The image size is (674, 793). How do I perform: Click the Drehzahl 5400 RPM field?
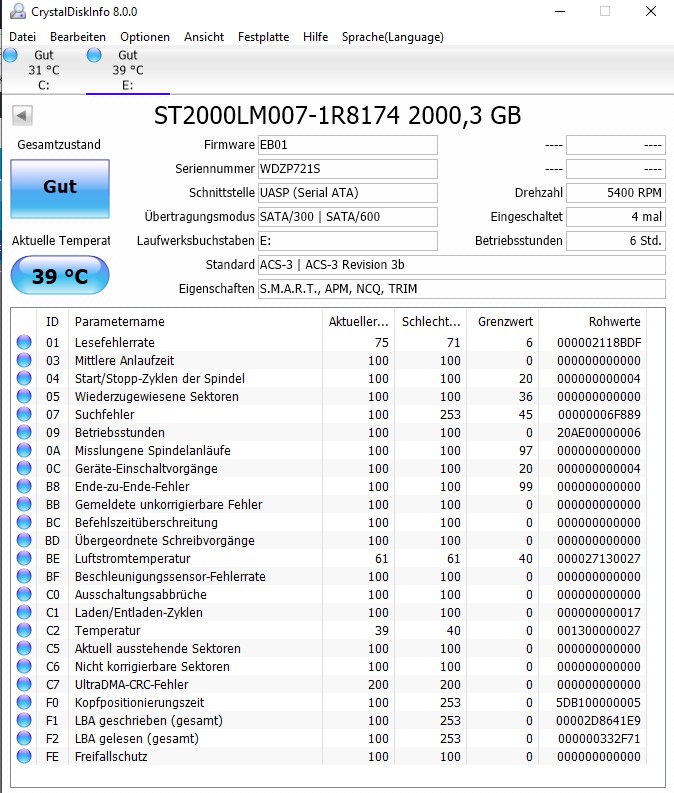tap(615, 193)
